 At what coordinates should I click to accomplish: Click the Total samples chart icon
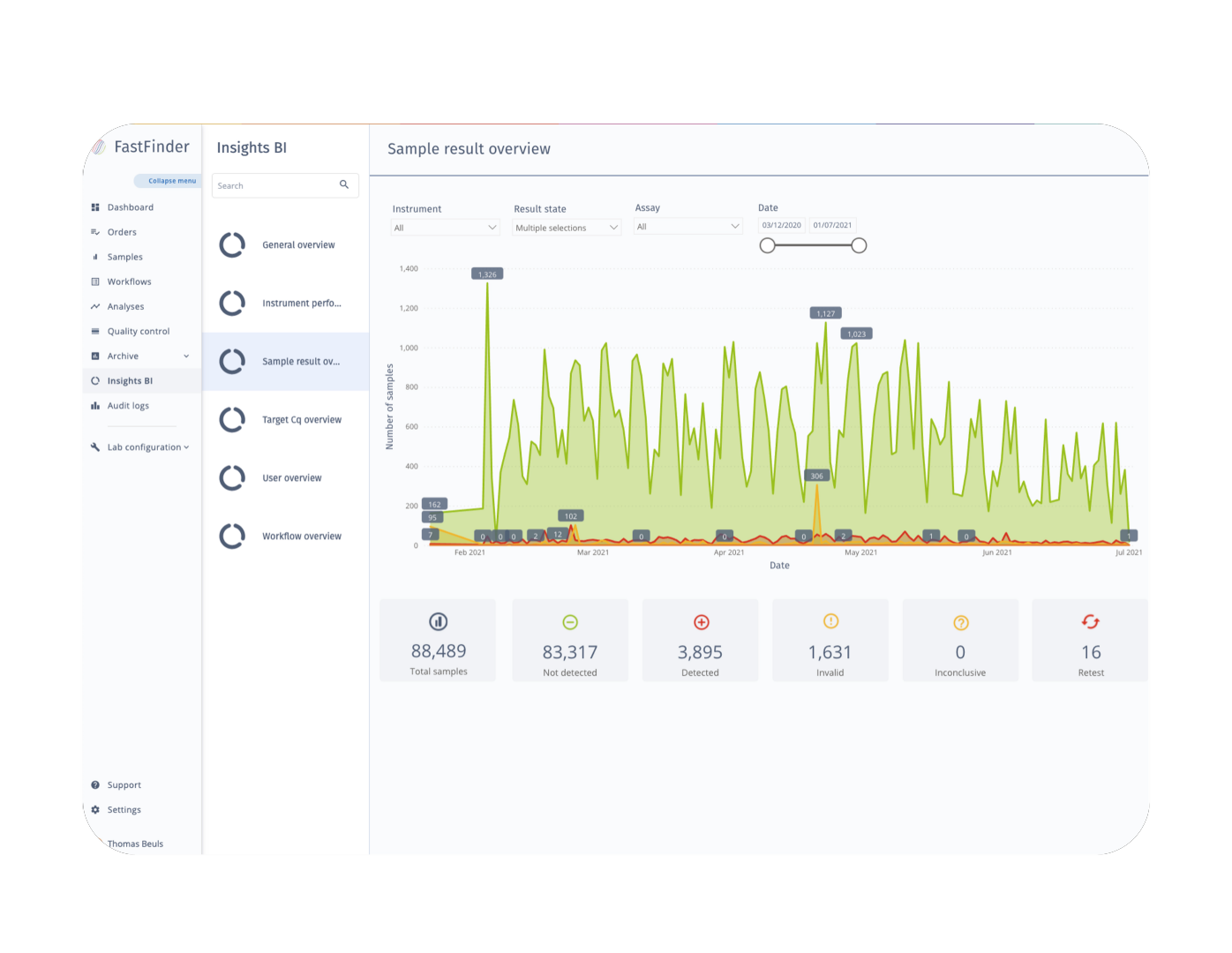438,621
